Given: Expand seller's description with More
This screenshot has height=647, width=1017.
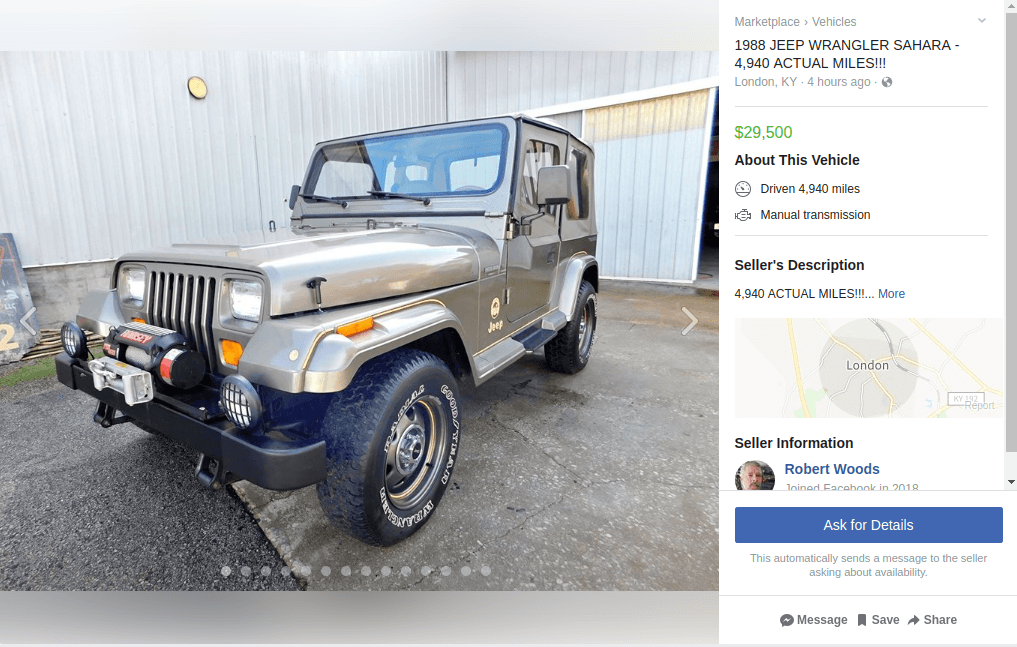Looking at the screenshot, I should click(891, 294).
